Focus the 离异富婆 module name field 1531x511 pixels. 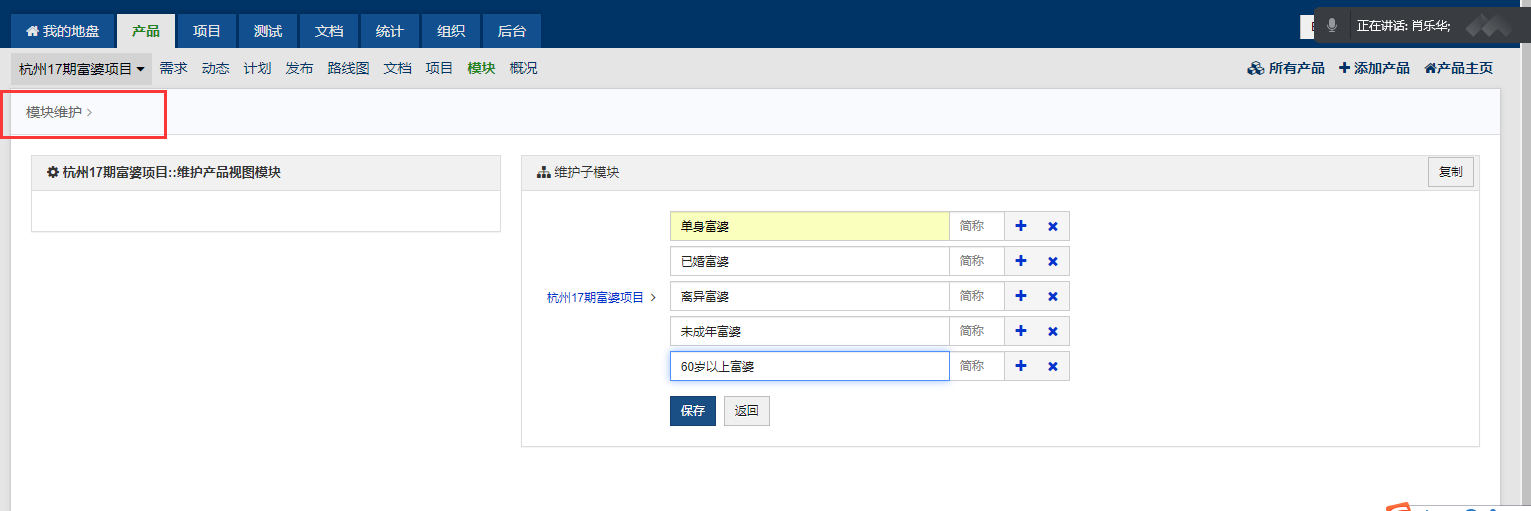(x=809, y=296)
